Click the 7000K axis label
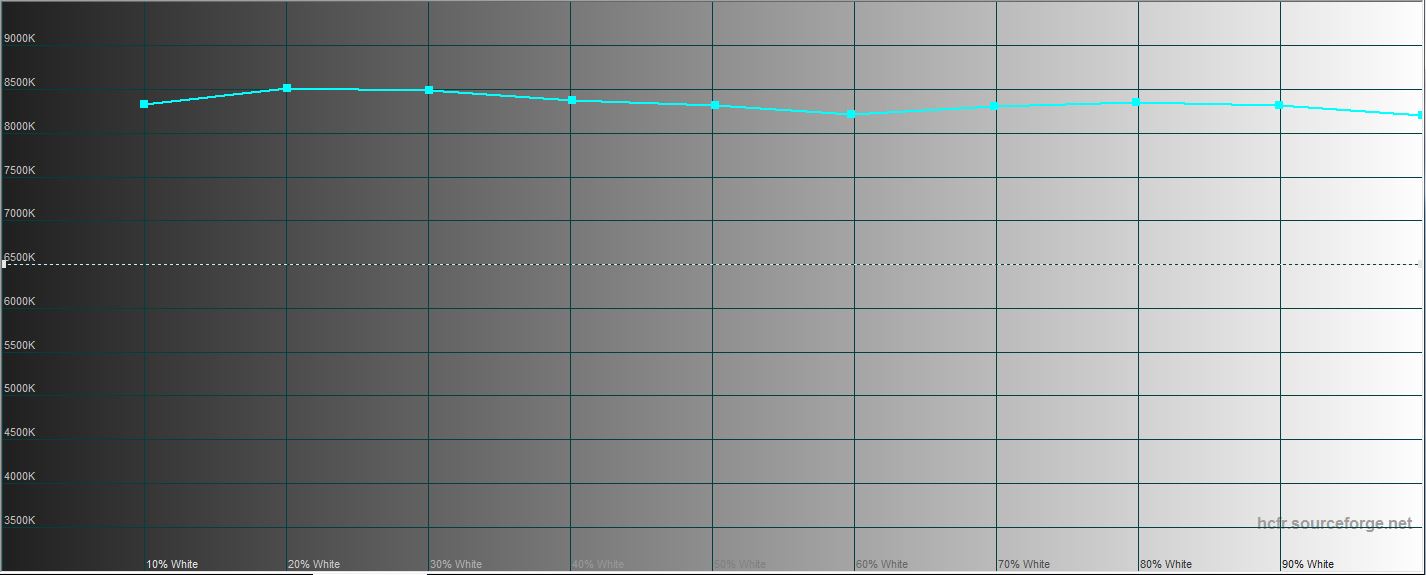The width and height of the screenshot is (1426, 575). pyautogui.click(x=20, y=214)
